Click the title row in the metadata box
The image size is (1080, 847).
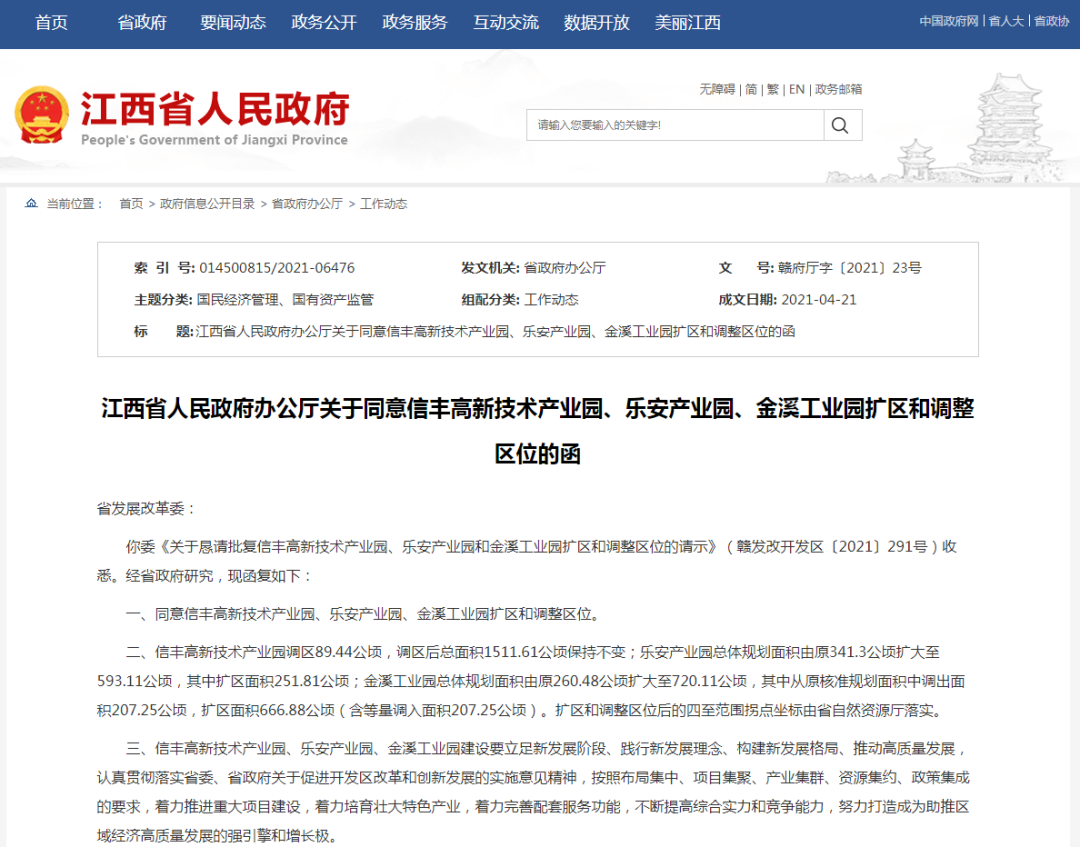click(x=465, y=331)
